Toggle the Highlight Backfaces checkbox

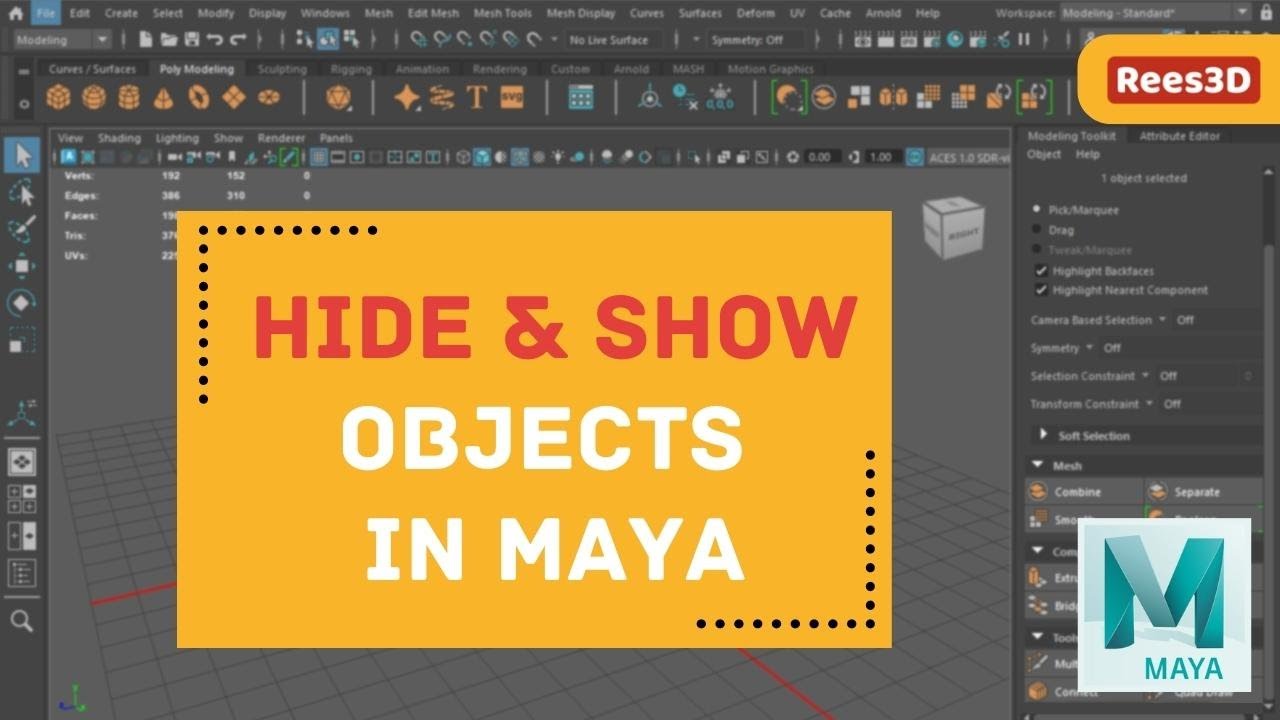(x=1041, y=271)
